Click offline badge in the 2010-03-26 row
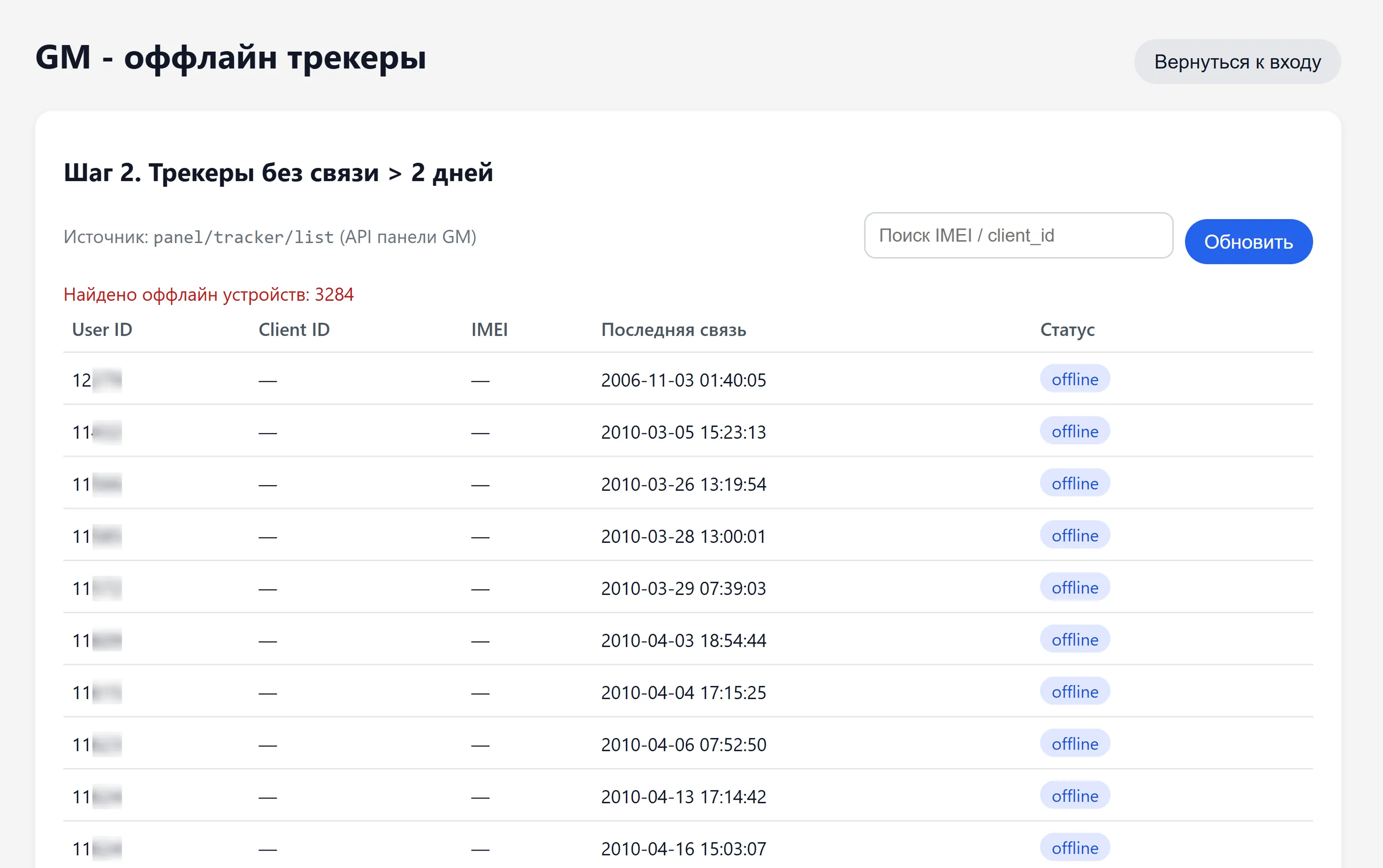The image size is (1383, 868). [x=1075, y=483]
